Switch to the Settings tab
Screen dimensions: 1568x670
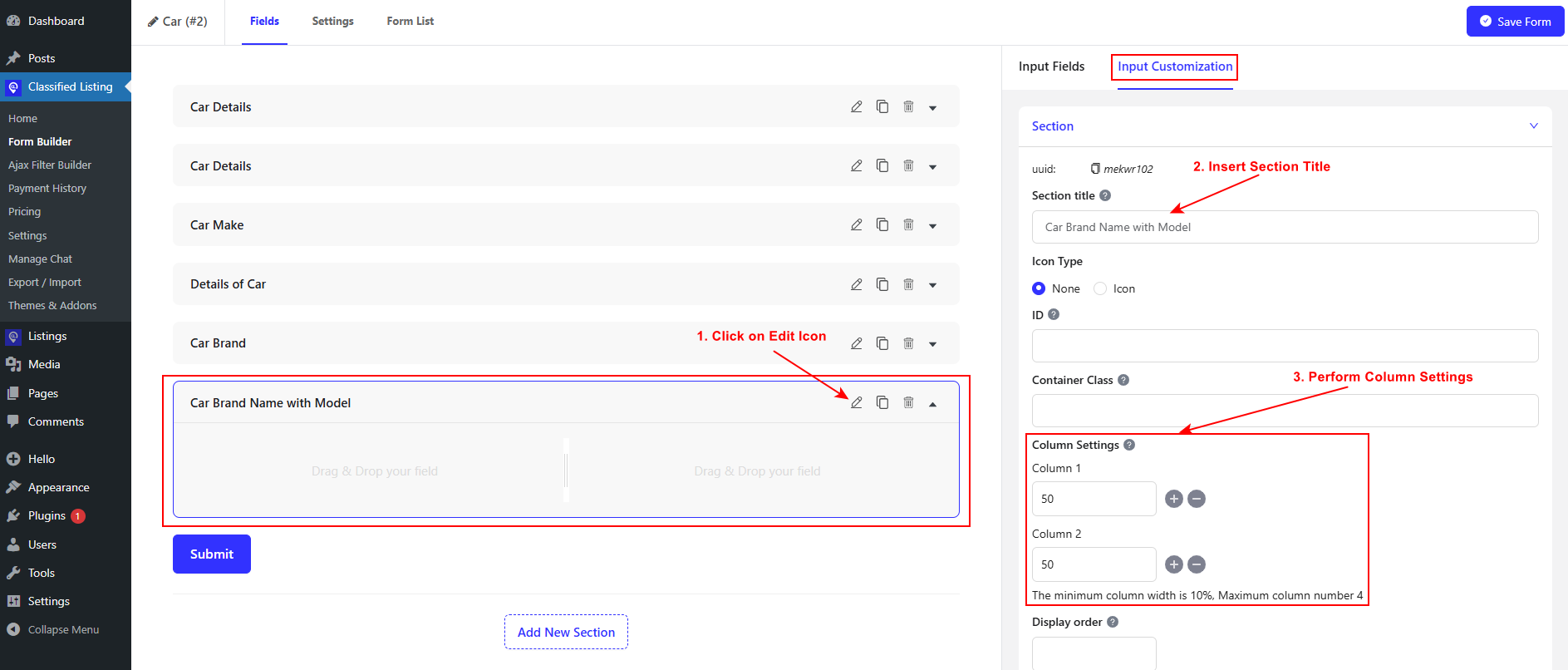333,21
